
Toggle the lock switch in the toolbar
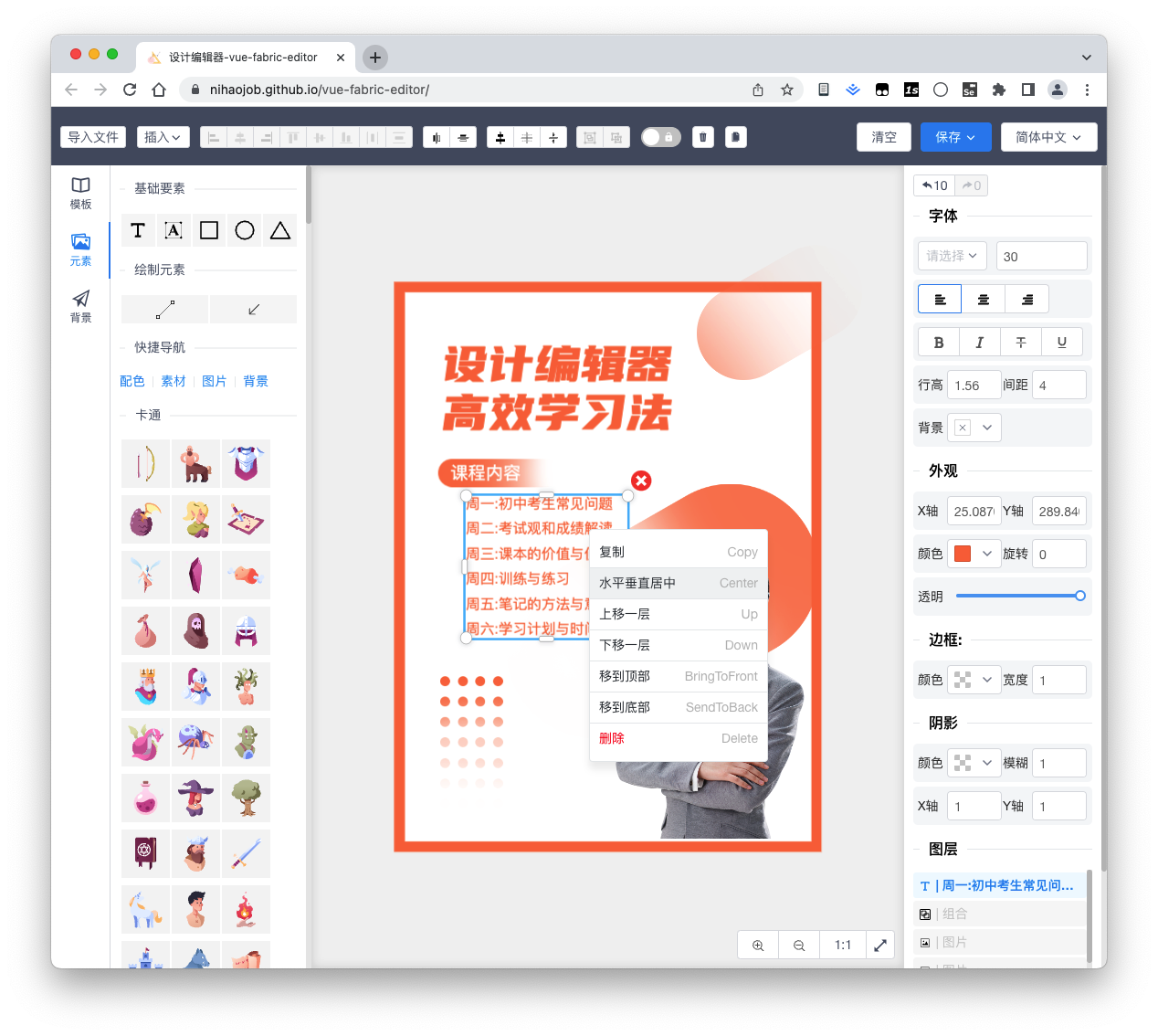click(660, 136)
